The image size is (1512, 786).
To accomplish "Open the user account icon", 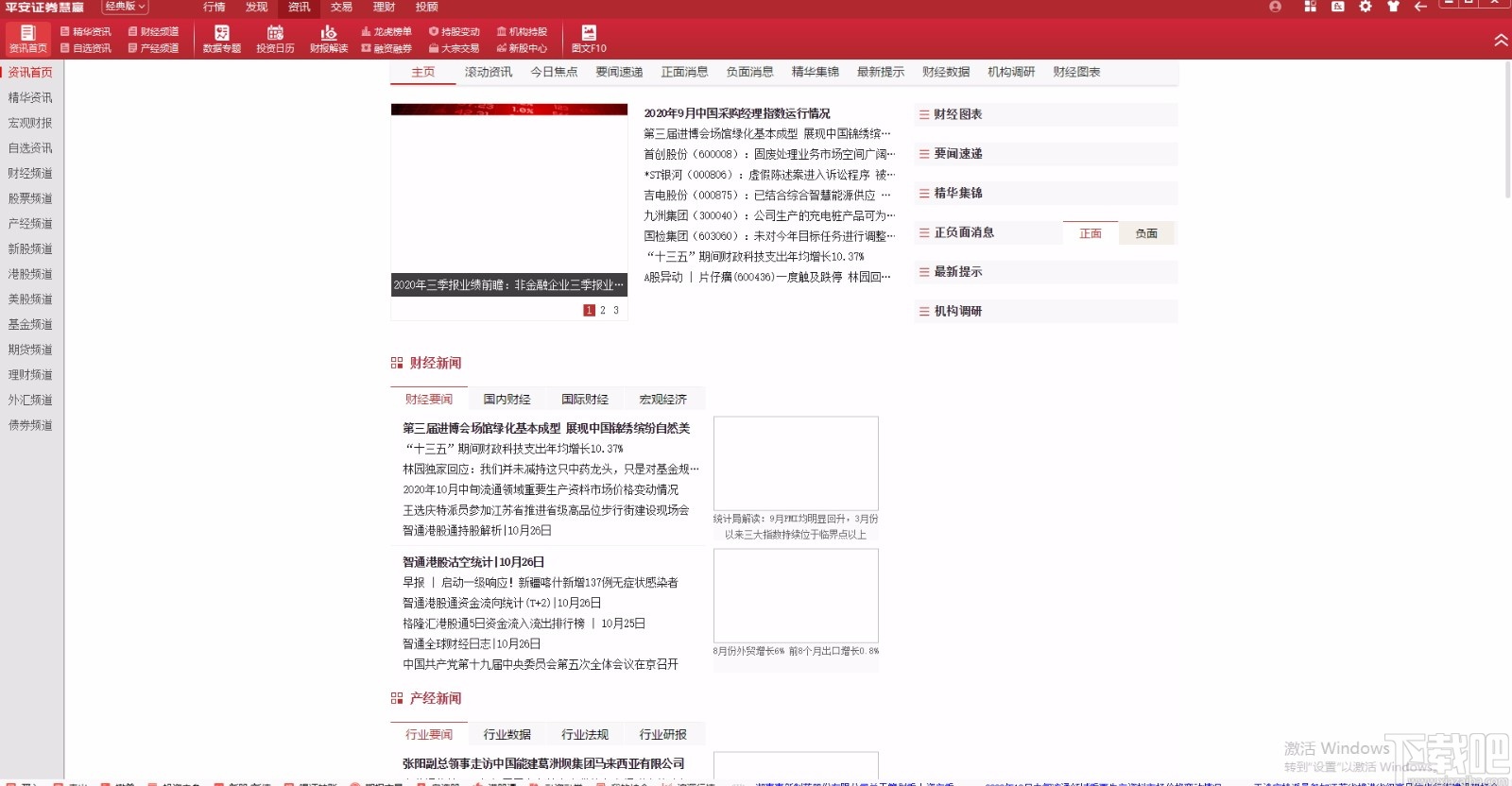I will tap(1275, 7).
